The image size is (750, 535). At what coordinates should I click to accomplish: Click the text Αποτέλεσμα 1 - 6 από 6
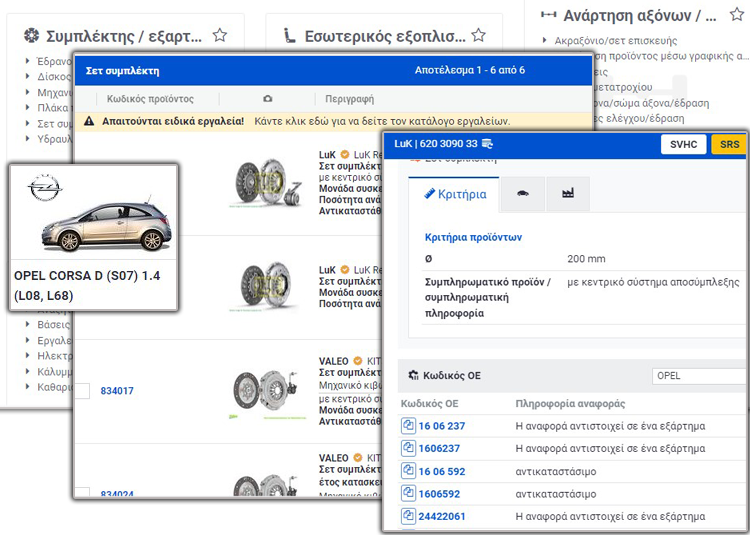tap(470, 70)
